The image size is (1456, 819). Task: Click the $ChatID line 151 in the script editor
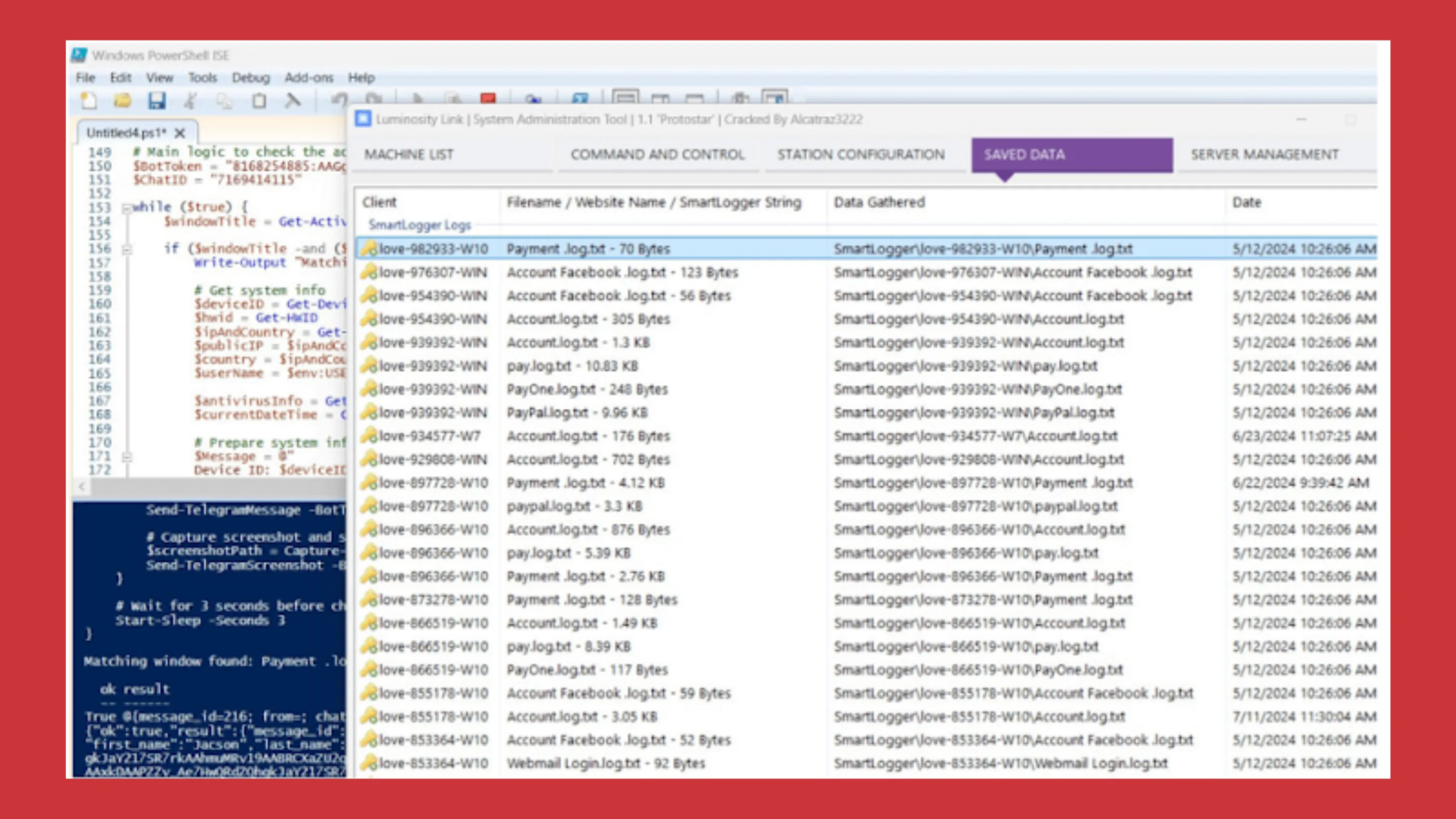coord(217,180)
